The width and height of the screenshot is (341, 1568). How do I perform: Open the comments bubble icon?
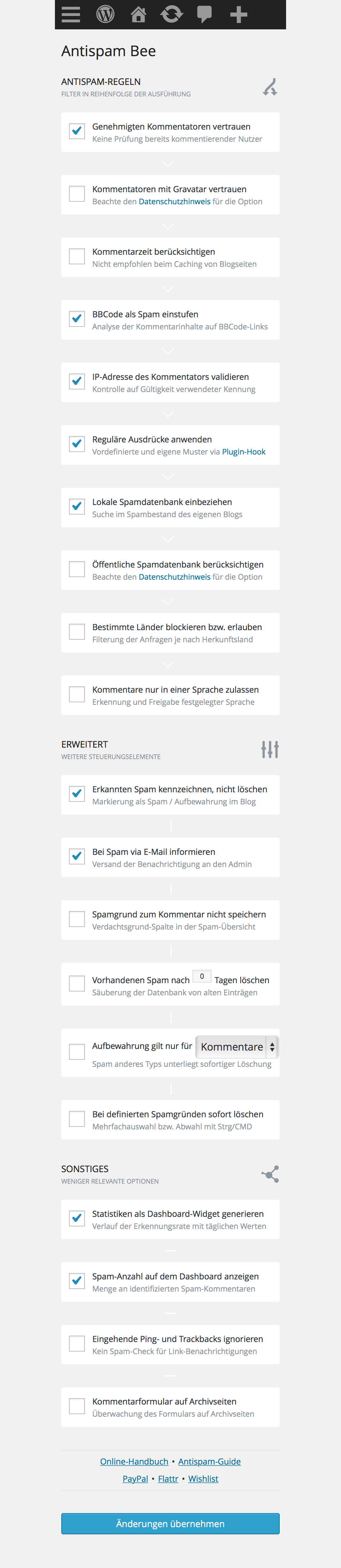tap(205, 14)
